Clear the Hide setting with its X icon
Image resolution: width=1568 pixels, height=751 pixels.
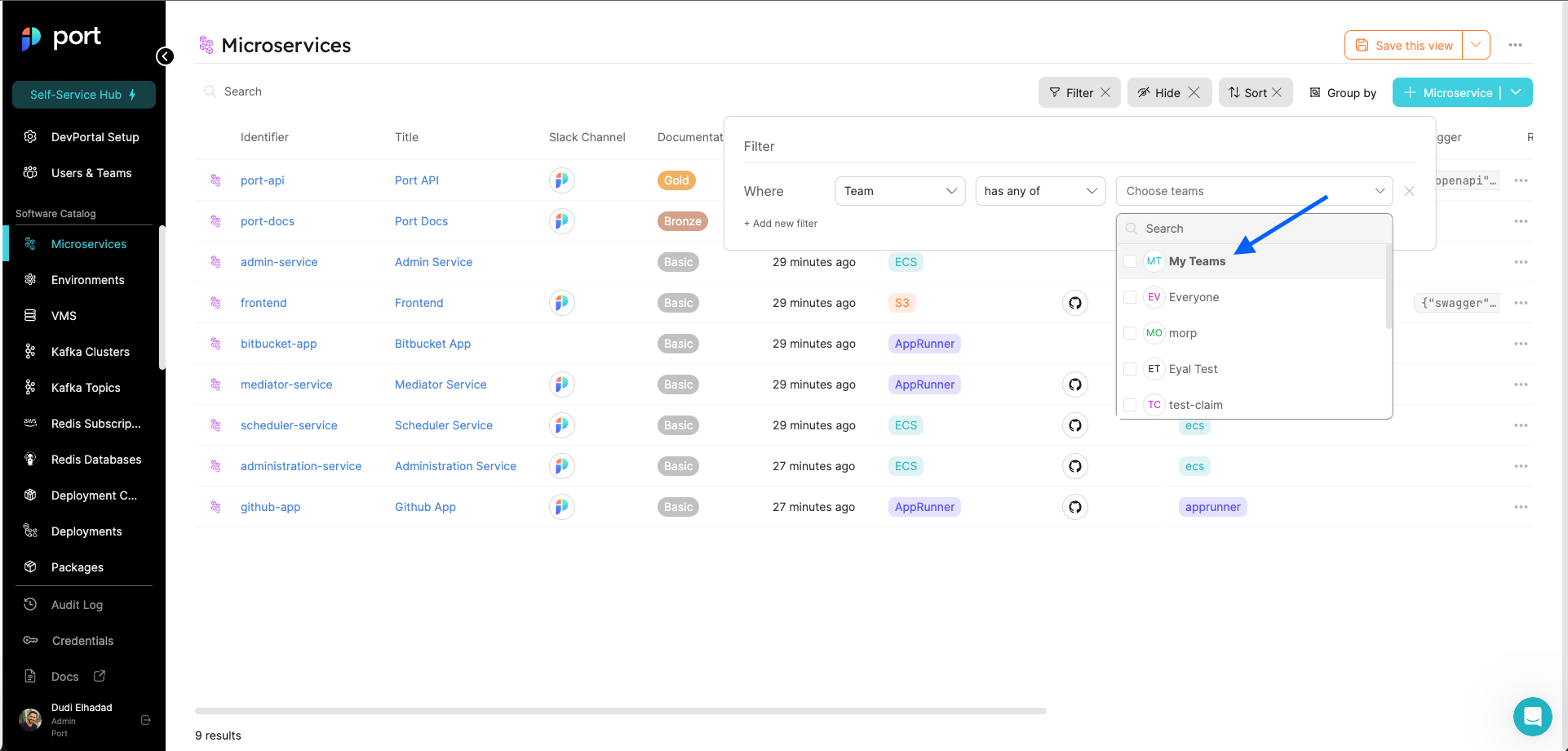coord(1194,92)
